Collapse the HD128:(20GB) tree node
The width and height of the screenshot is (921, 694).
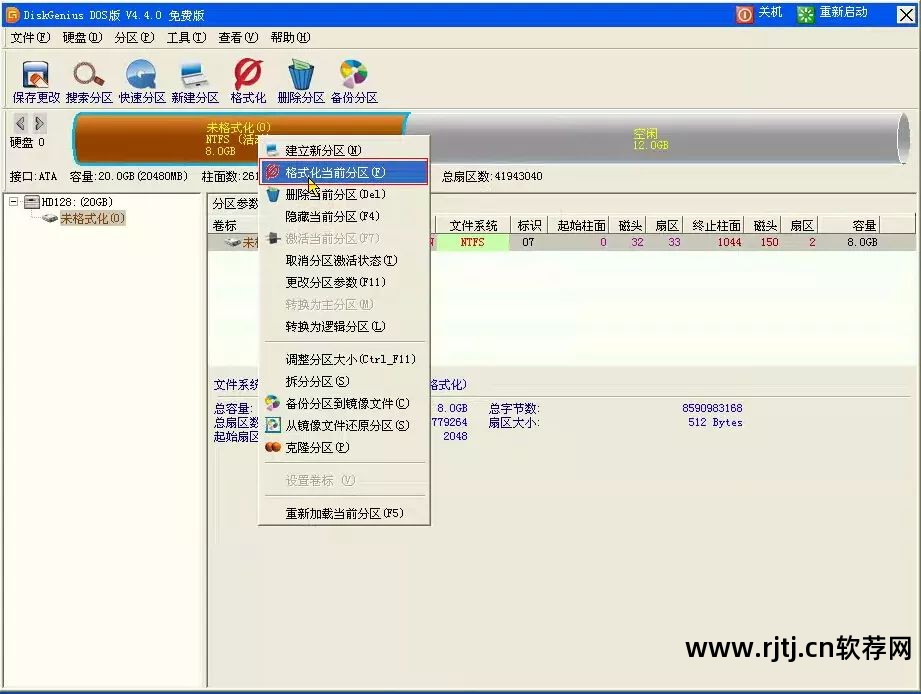pos(14,202)
